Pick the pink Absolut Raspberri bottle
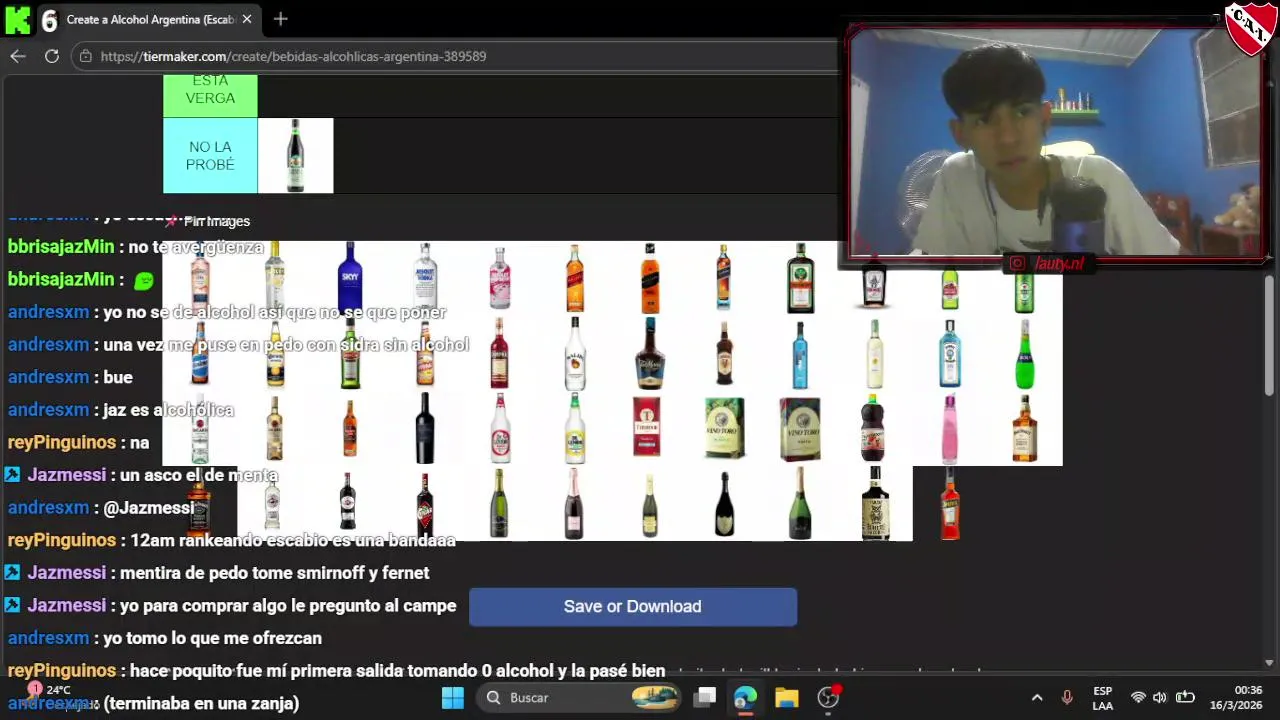This screenshot has height=720, width=1280. pos(500,278)
